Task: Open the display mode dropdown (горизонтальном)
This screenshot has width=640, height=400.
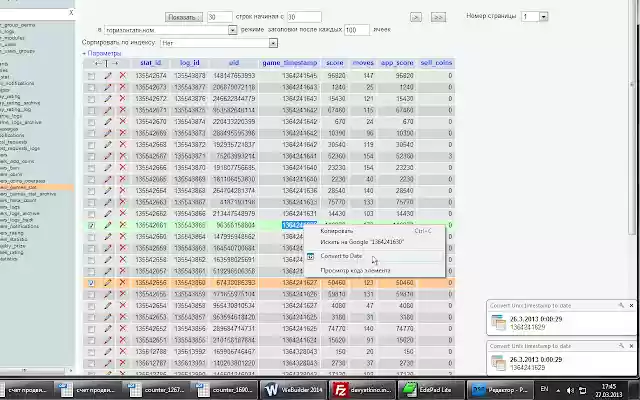Action: point(171,30)
